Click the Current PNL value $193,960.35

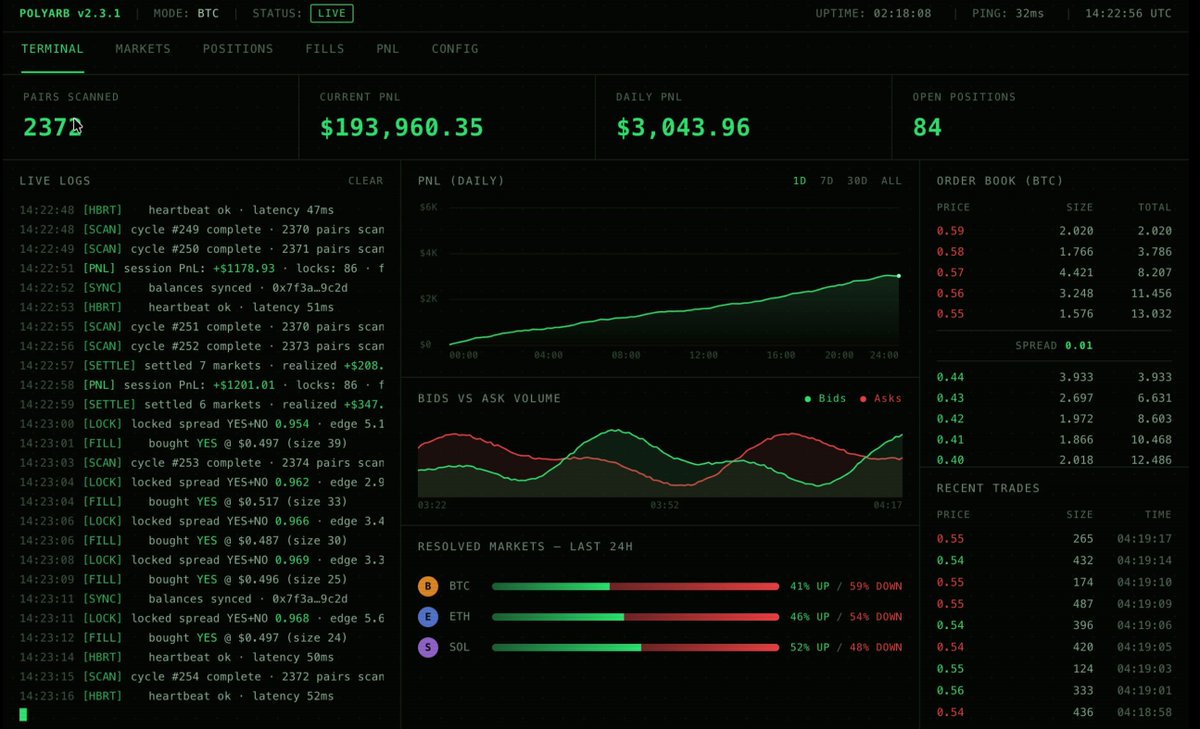pos(402,128)
